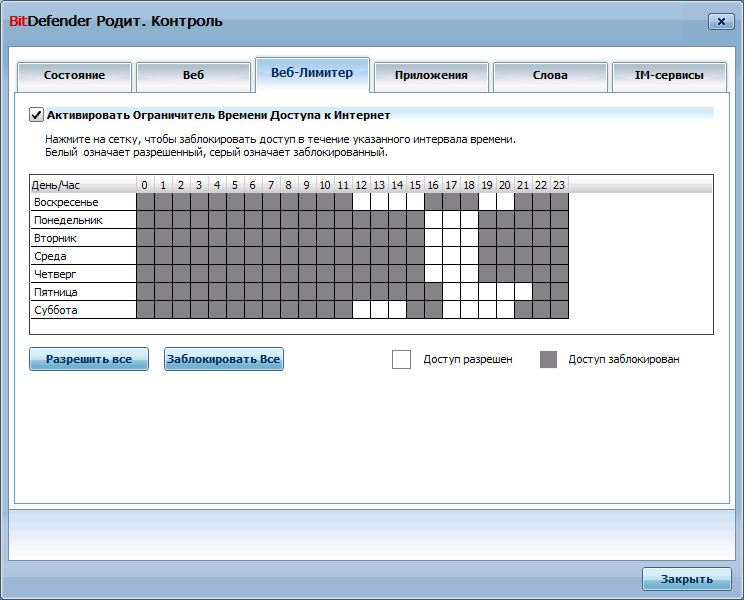Allow Четверг hour 22 cell
The width and height of the screenshot is (744, 600).
541,274
